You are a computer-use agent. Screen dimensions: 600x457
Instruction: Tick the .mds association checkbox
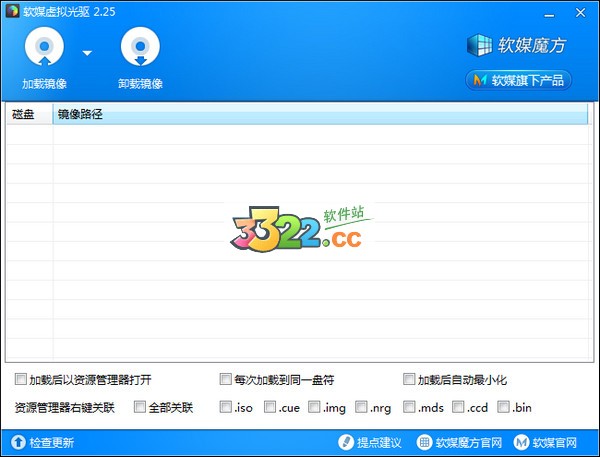tap(409, 406)
